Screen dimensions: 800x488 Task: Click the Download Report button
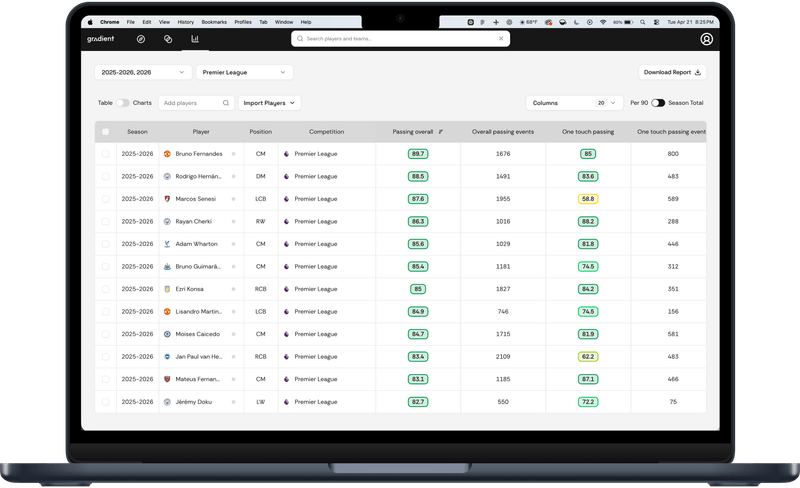tap(672, 72)
